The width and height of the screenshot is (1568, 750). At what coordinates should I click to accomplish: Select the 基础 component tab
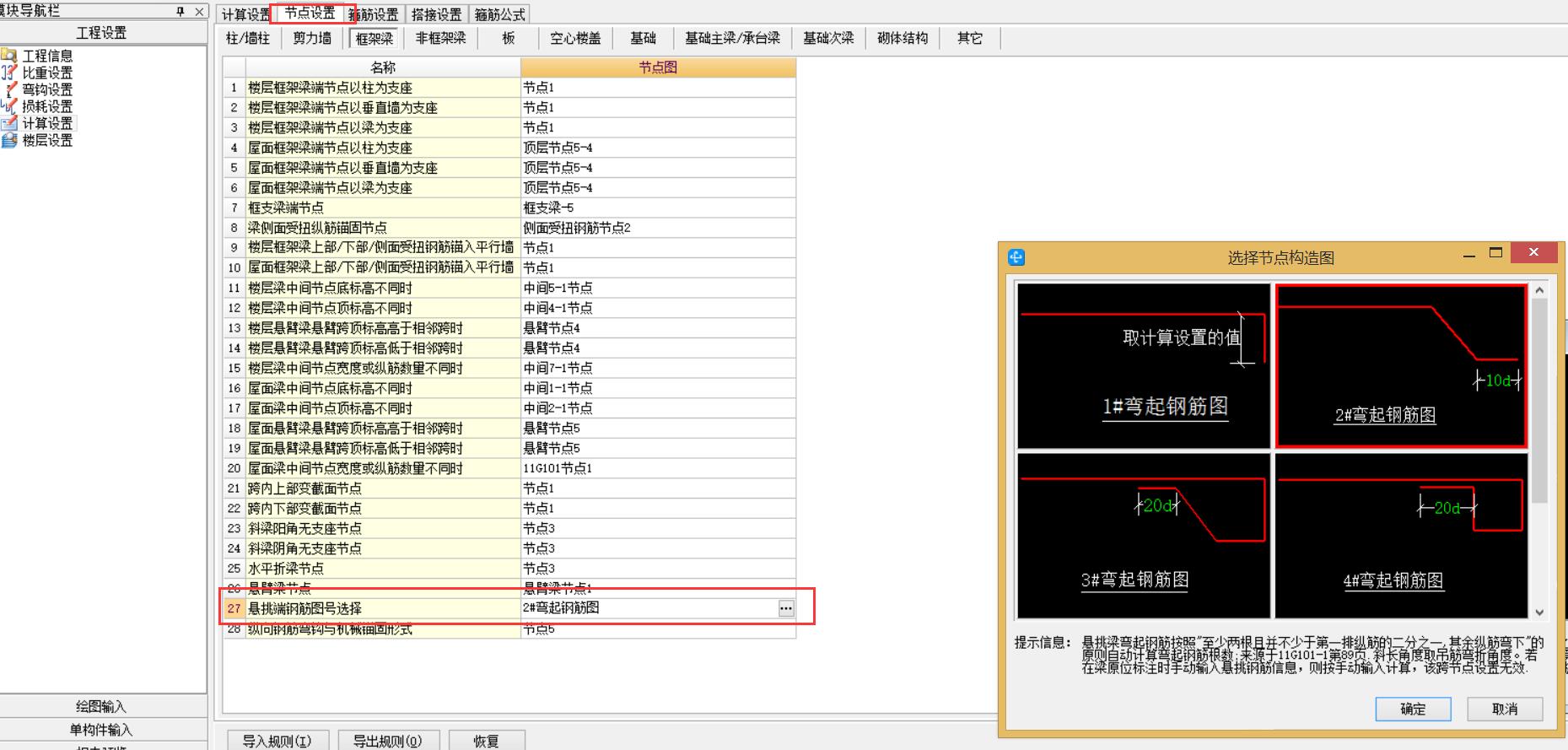click(643, 39)
